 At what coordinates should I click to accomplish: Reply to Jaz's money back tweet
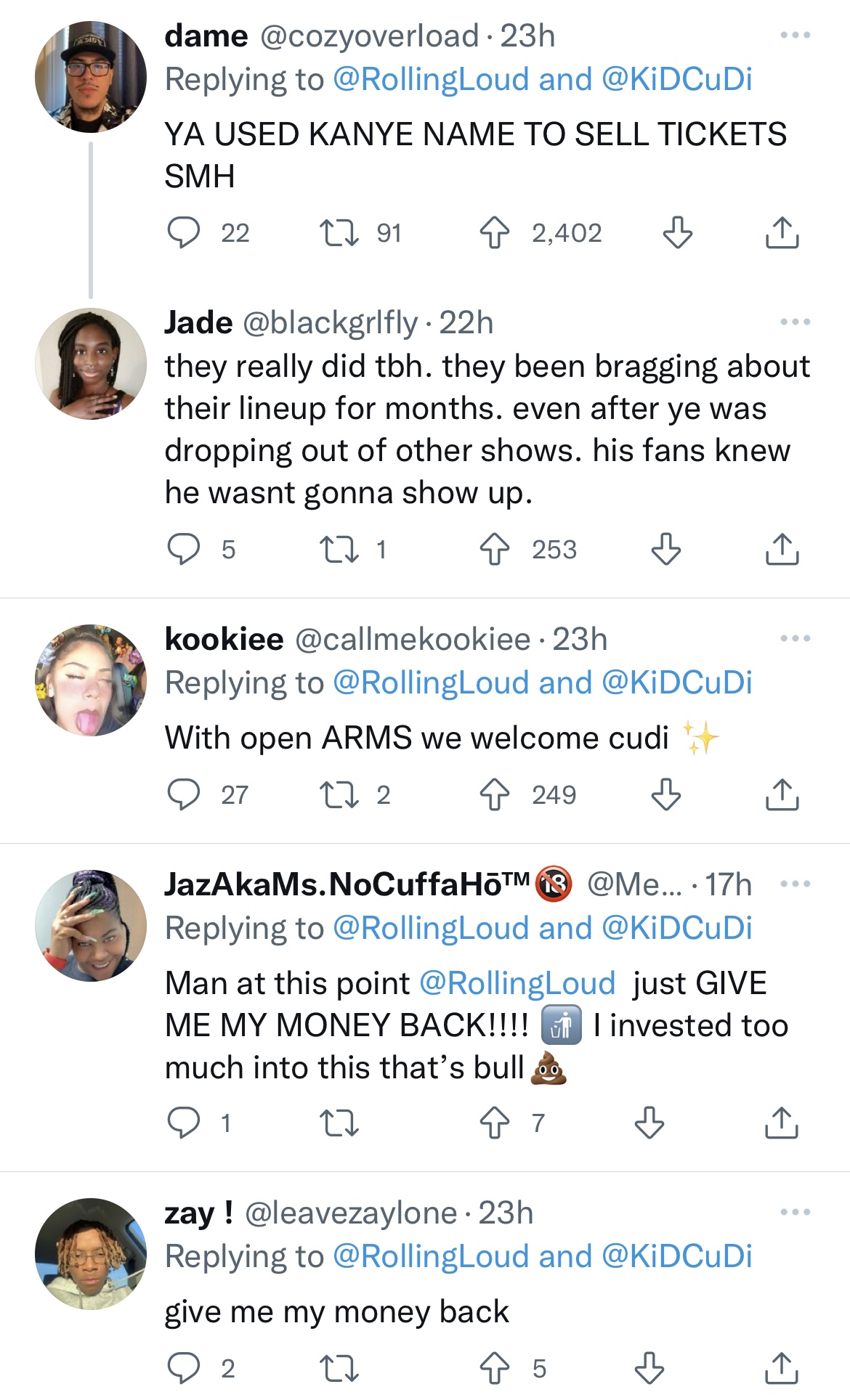tap(184, 1123)
